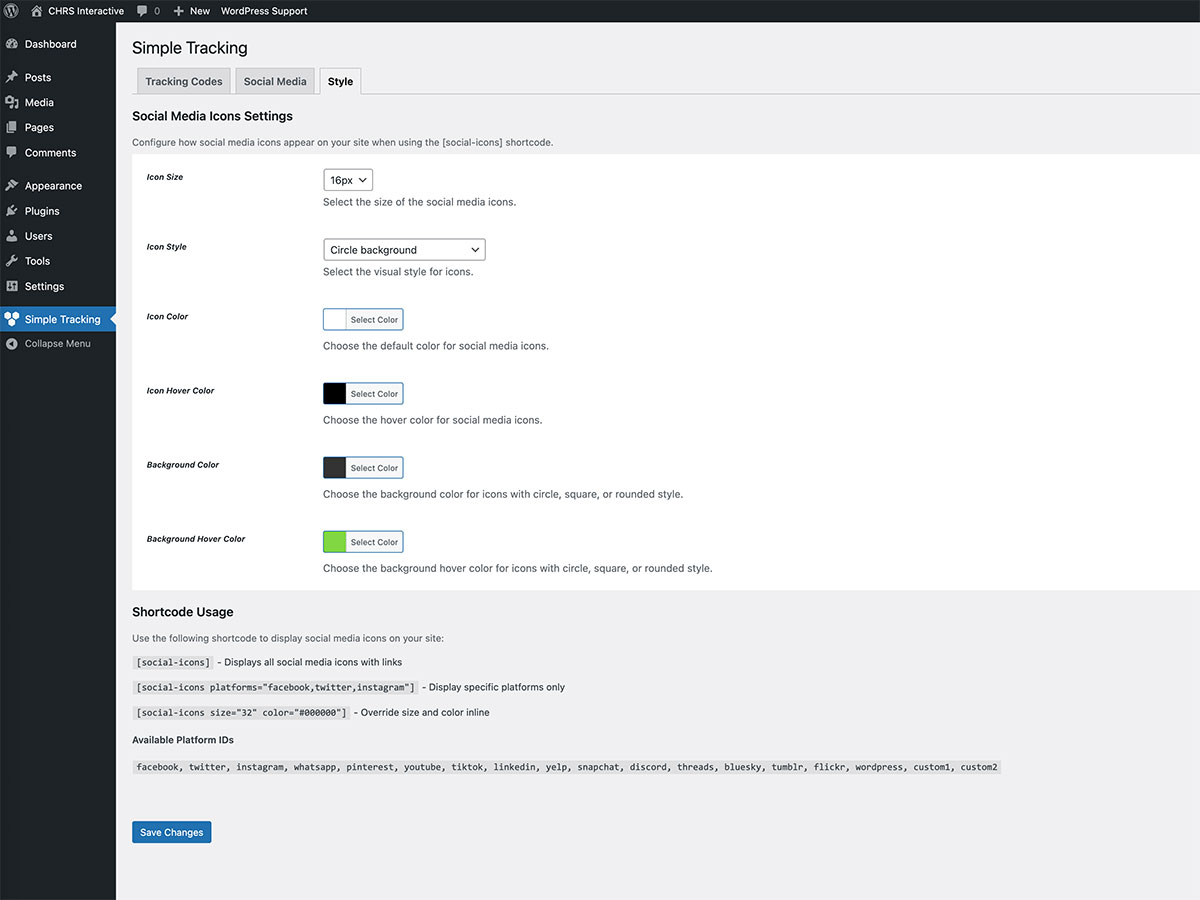
Task: Click the Media icon in sidebar
Action: [x=12, y=102]
